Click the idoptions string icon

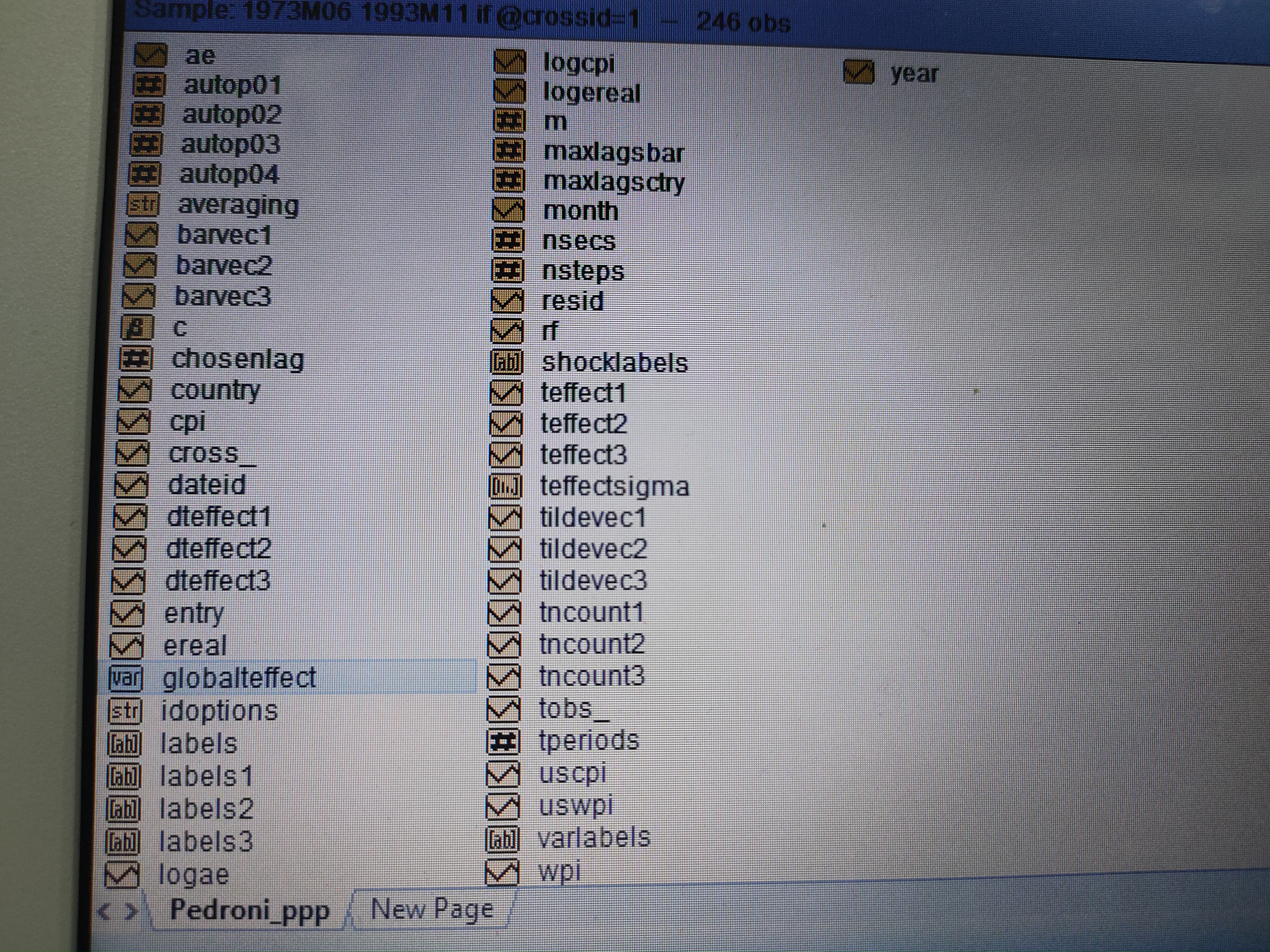124,711
